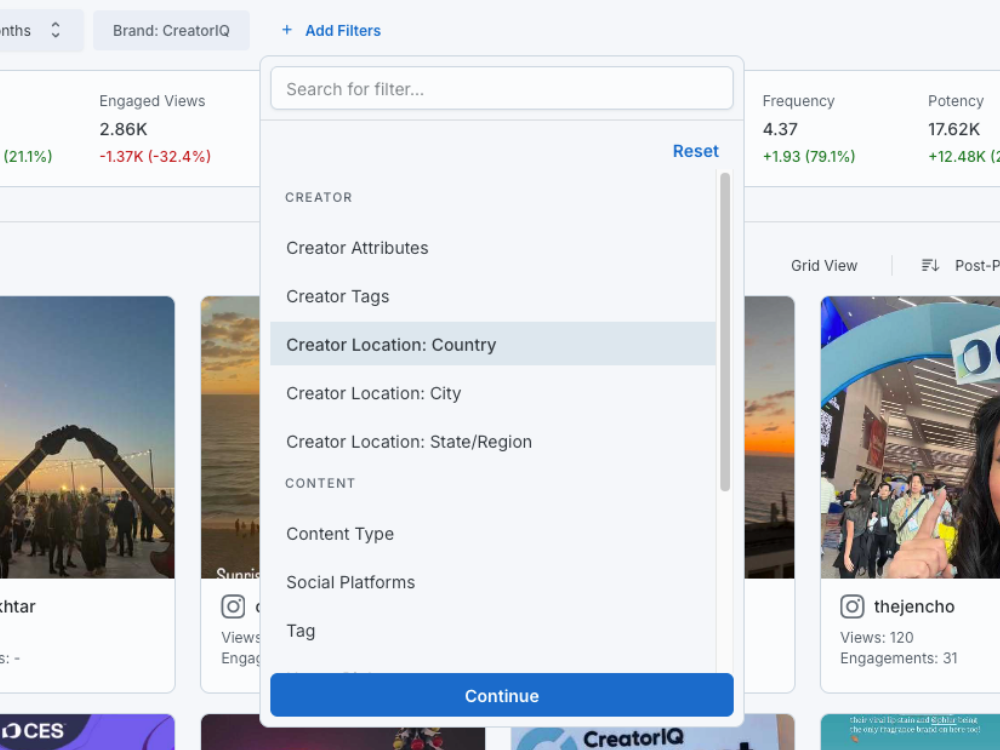Viewport: 1000px width, 750px height.
Task: Click the Search for filter field
Action: [x=501, y=89]
